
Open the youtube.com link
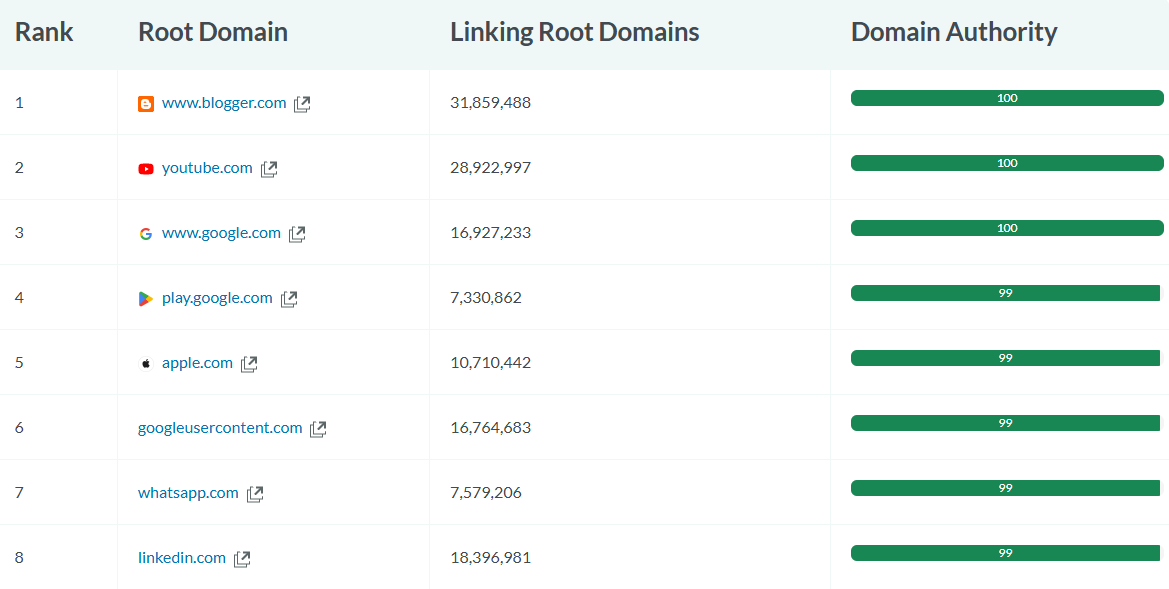pyautogui.click(x=207, y=168)
